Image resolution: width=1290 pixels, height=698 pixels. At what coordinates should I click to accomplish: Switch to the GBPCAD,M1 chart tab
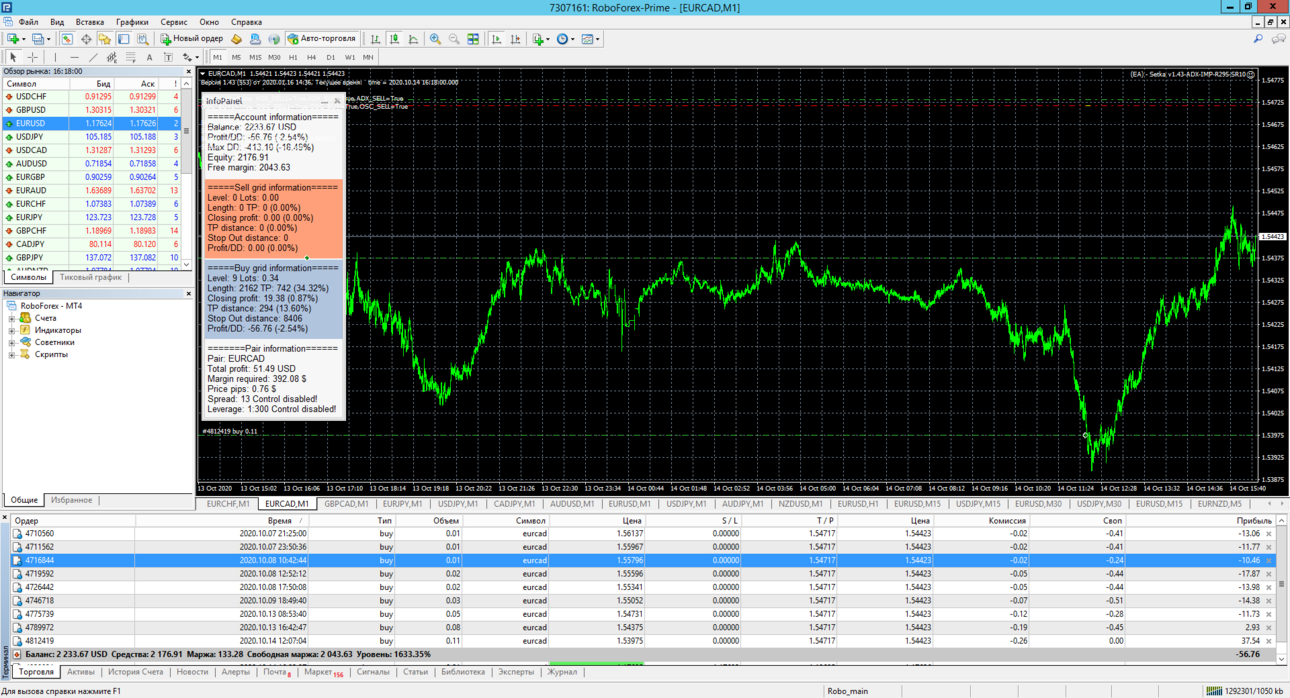tap(346, 504)
